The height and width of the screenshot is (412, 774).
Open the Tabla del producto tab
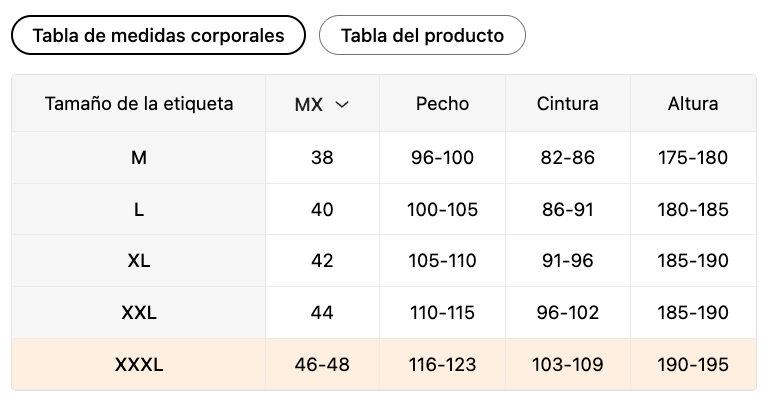coord(422,35)
